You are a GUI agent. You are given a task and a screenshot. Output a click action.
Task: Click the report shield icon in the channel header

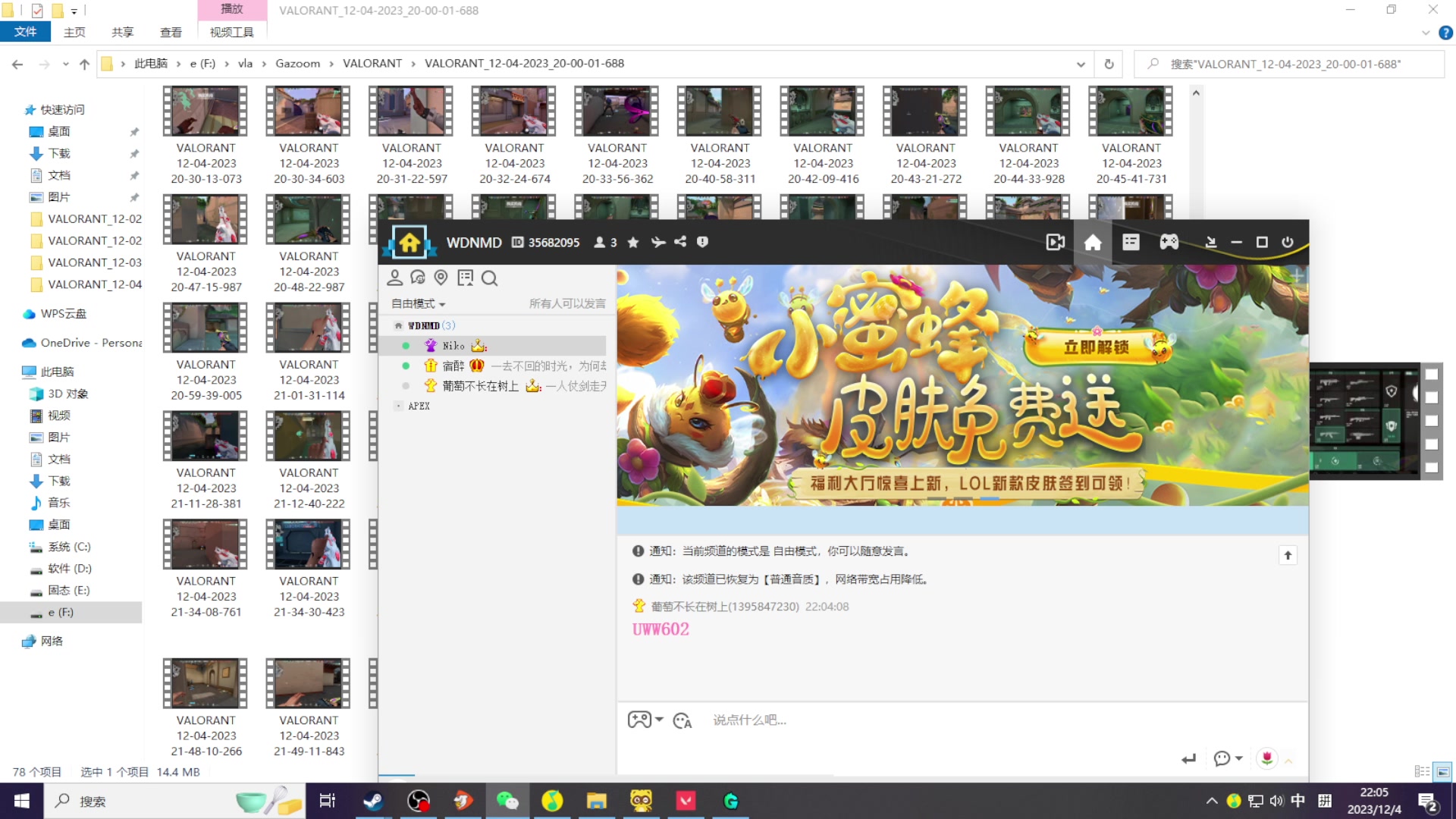click(x=702, y=242)
